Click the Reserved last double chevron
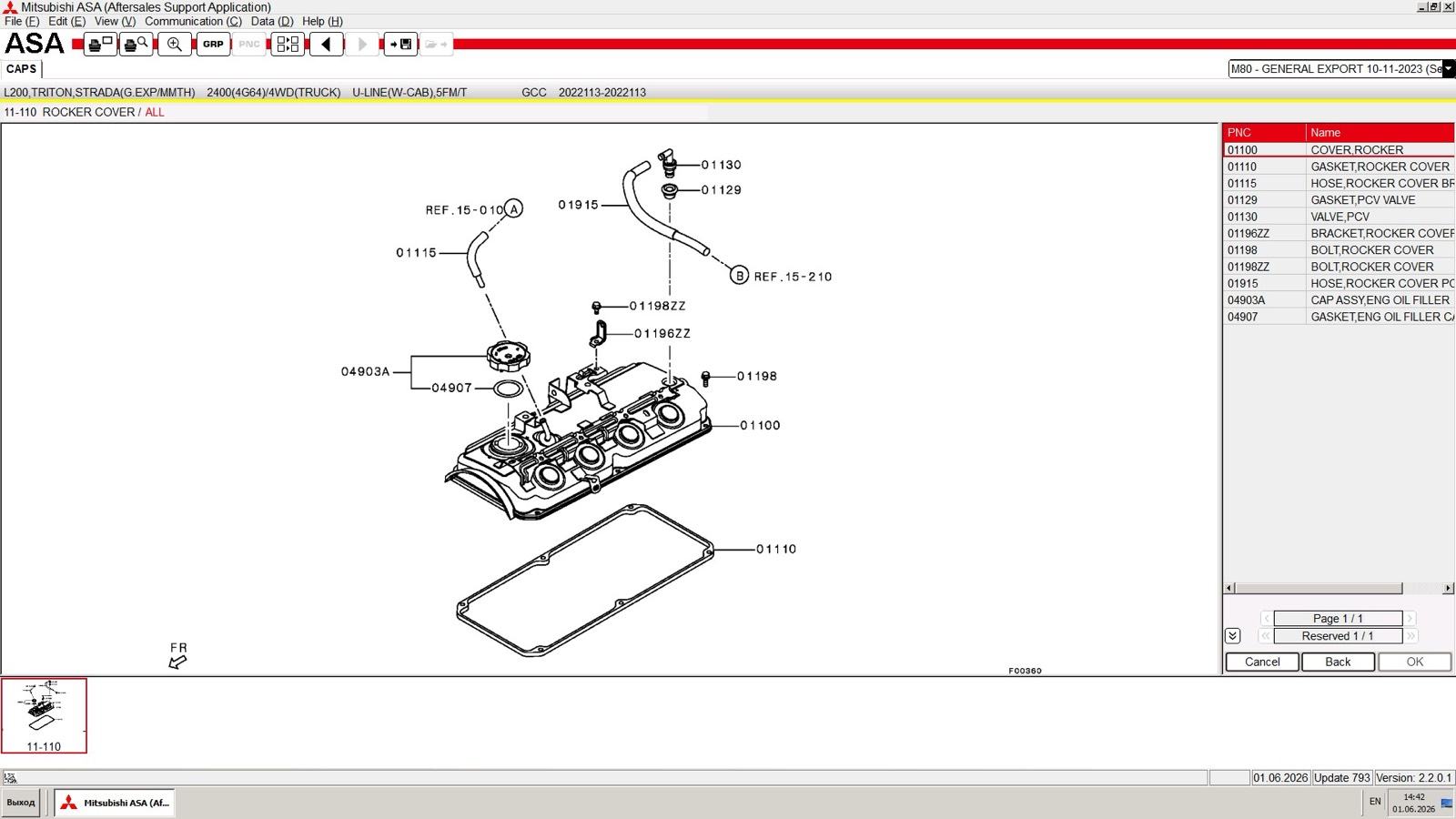 click(x=1410, y=636)
